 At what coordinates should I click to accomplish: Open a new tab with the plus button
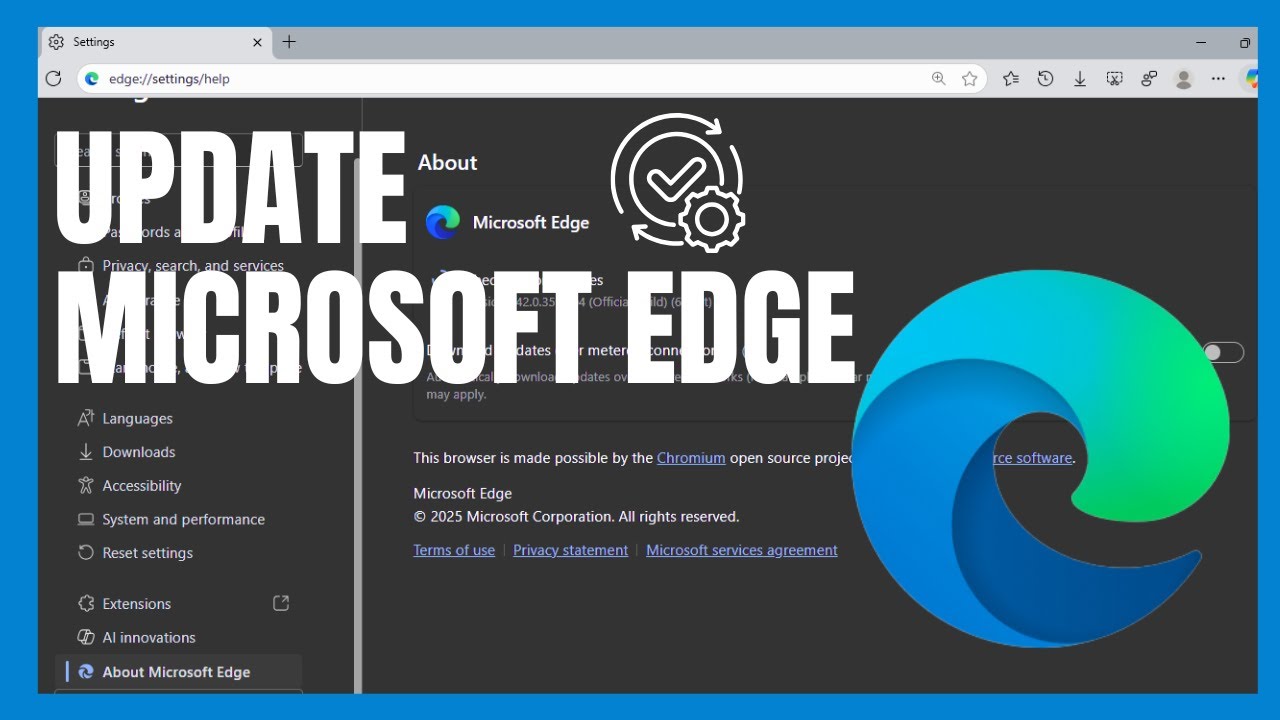click(289, 42)
